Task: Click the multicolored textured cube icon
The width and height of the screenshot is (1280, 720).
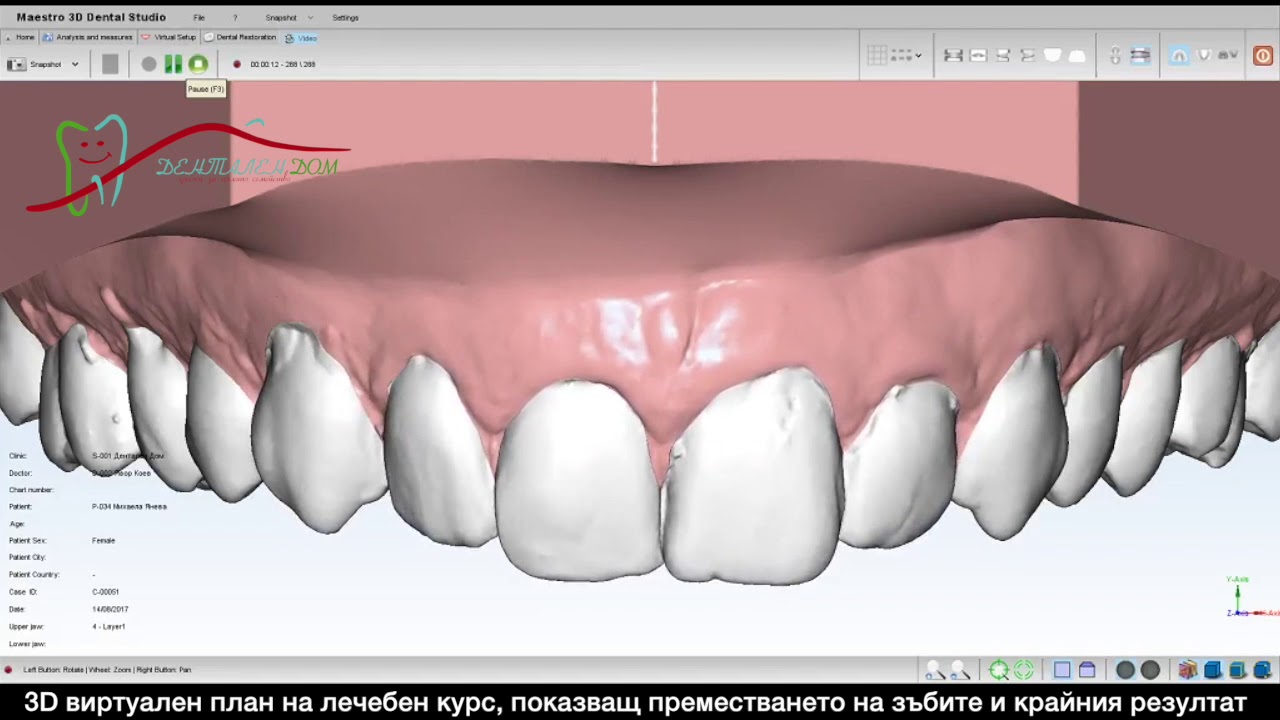Action: (1187, 670)
